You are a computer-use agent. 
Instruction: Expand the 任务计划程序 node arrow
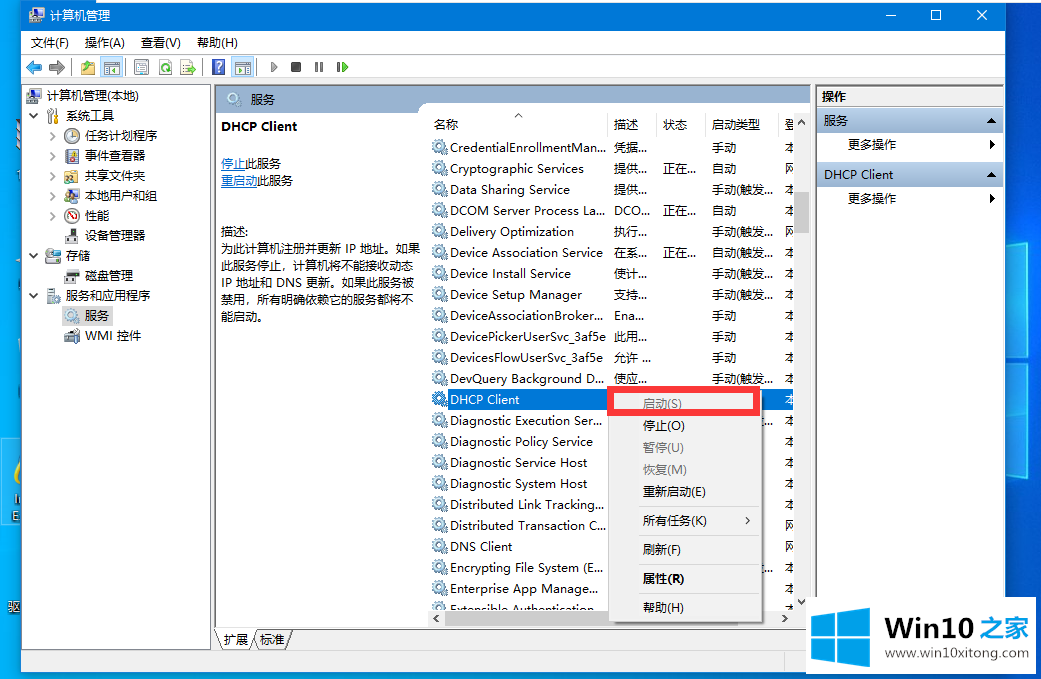52,136
